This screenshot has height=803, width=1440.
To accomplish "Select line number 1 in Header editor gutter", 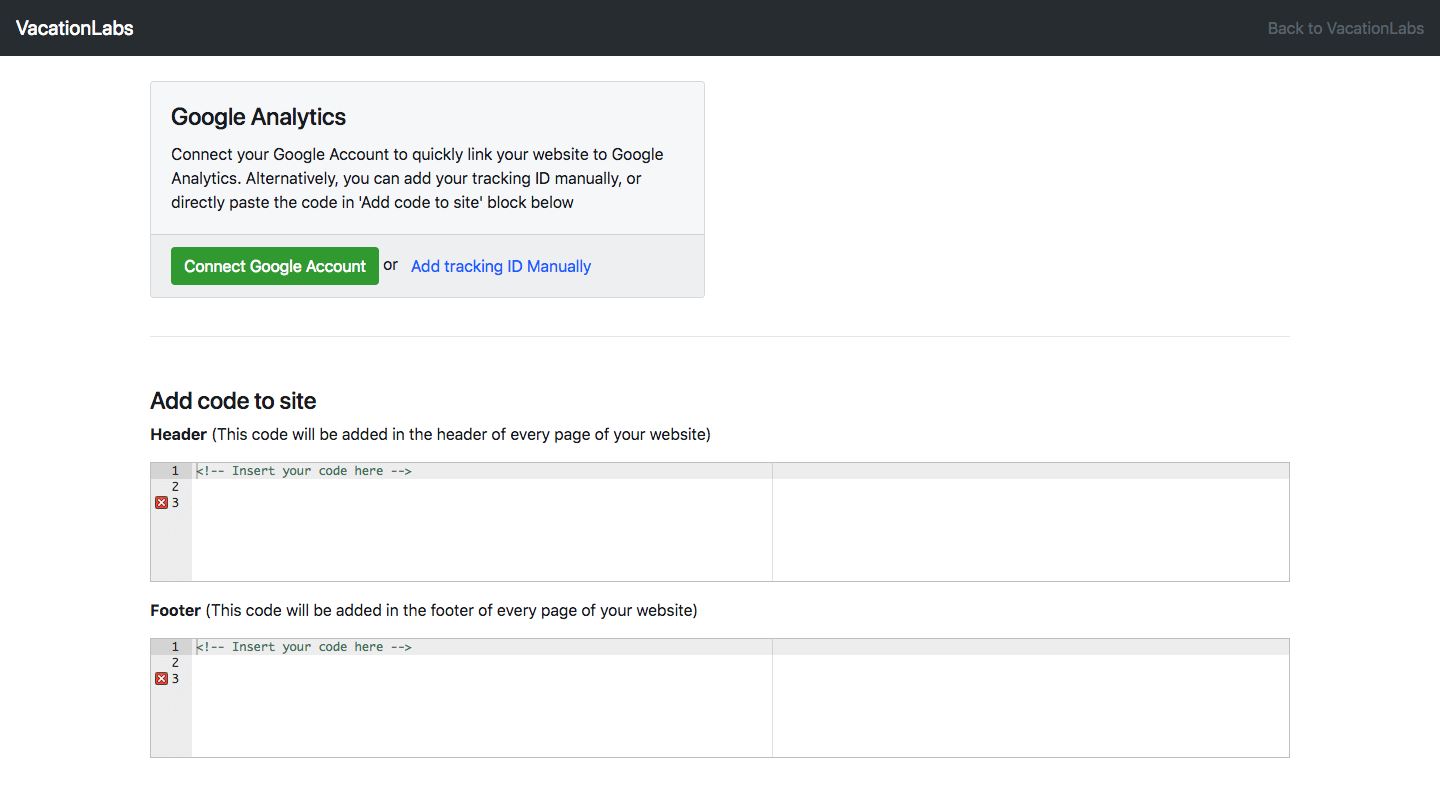I will (x=175, y=471).
